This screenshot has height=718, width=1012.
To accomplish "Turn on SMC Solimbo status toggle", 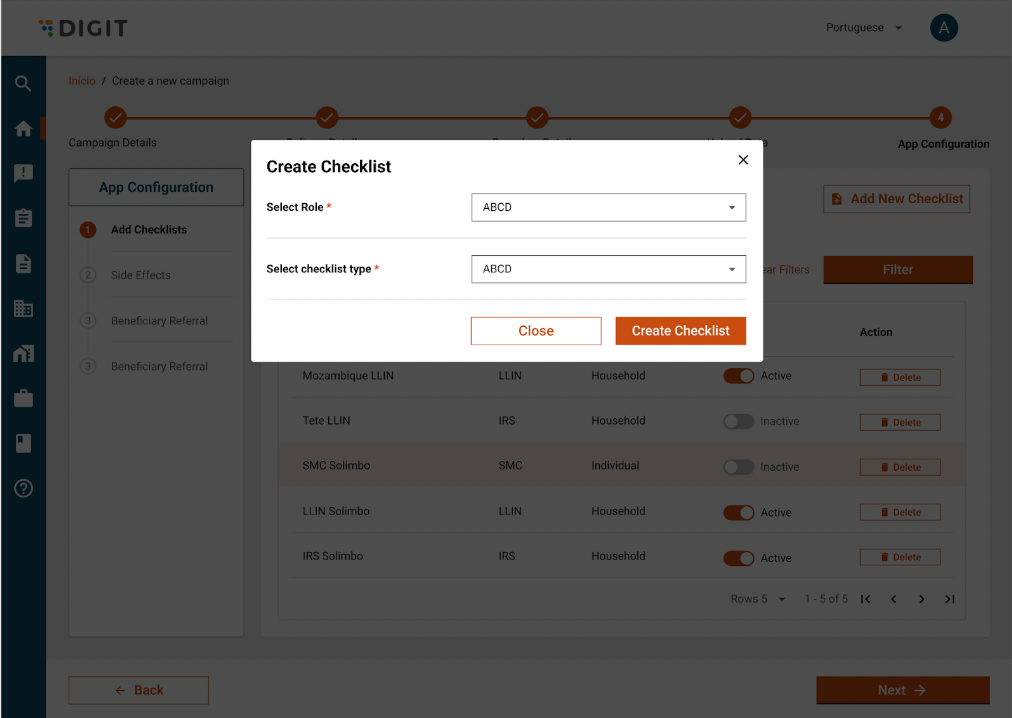I will click(738, 467).
